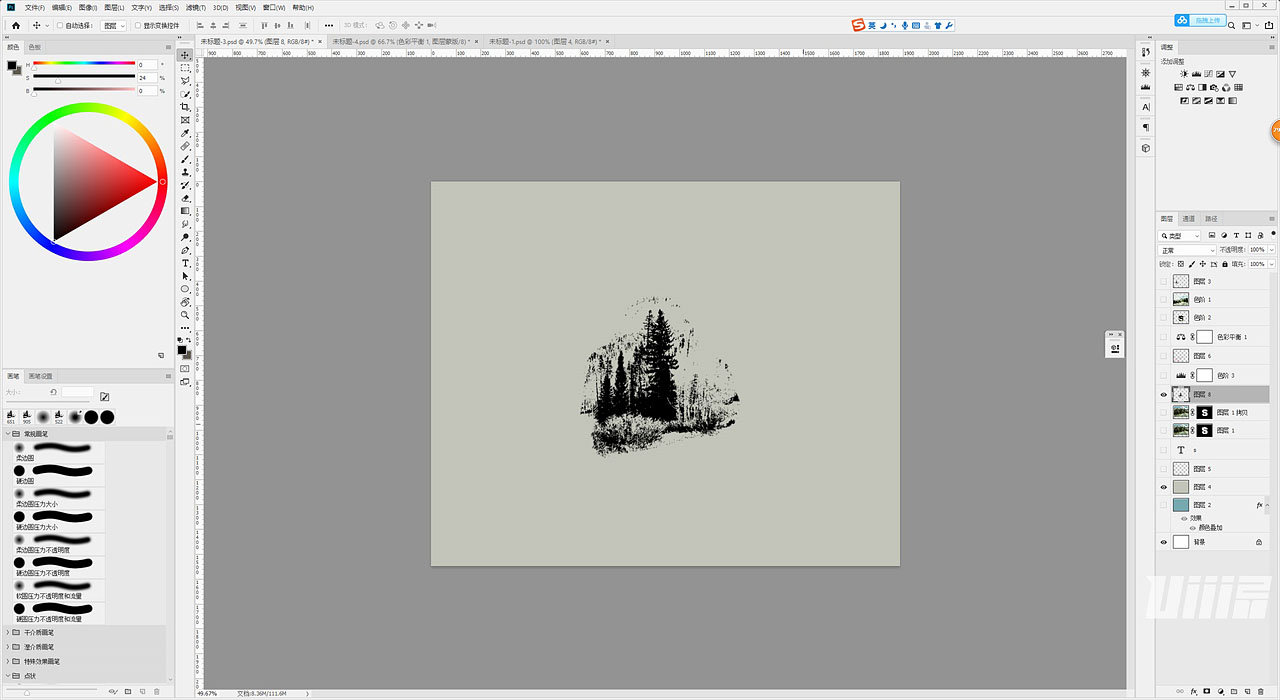The height and width of the screenshot is (700, 1280).
Task: Select the Crop tool
Action: (185, 107)
